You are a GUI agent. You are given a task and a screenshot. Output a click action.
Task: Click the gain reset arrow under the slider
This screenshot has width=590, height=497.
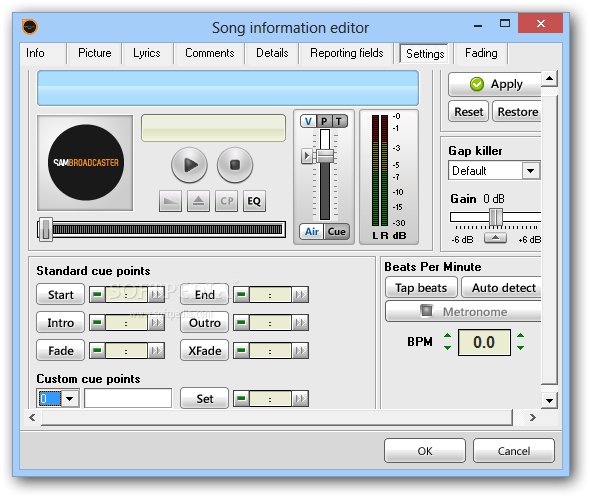coord(495,238)
